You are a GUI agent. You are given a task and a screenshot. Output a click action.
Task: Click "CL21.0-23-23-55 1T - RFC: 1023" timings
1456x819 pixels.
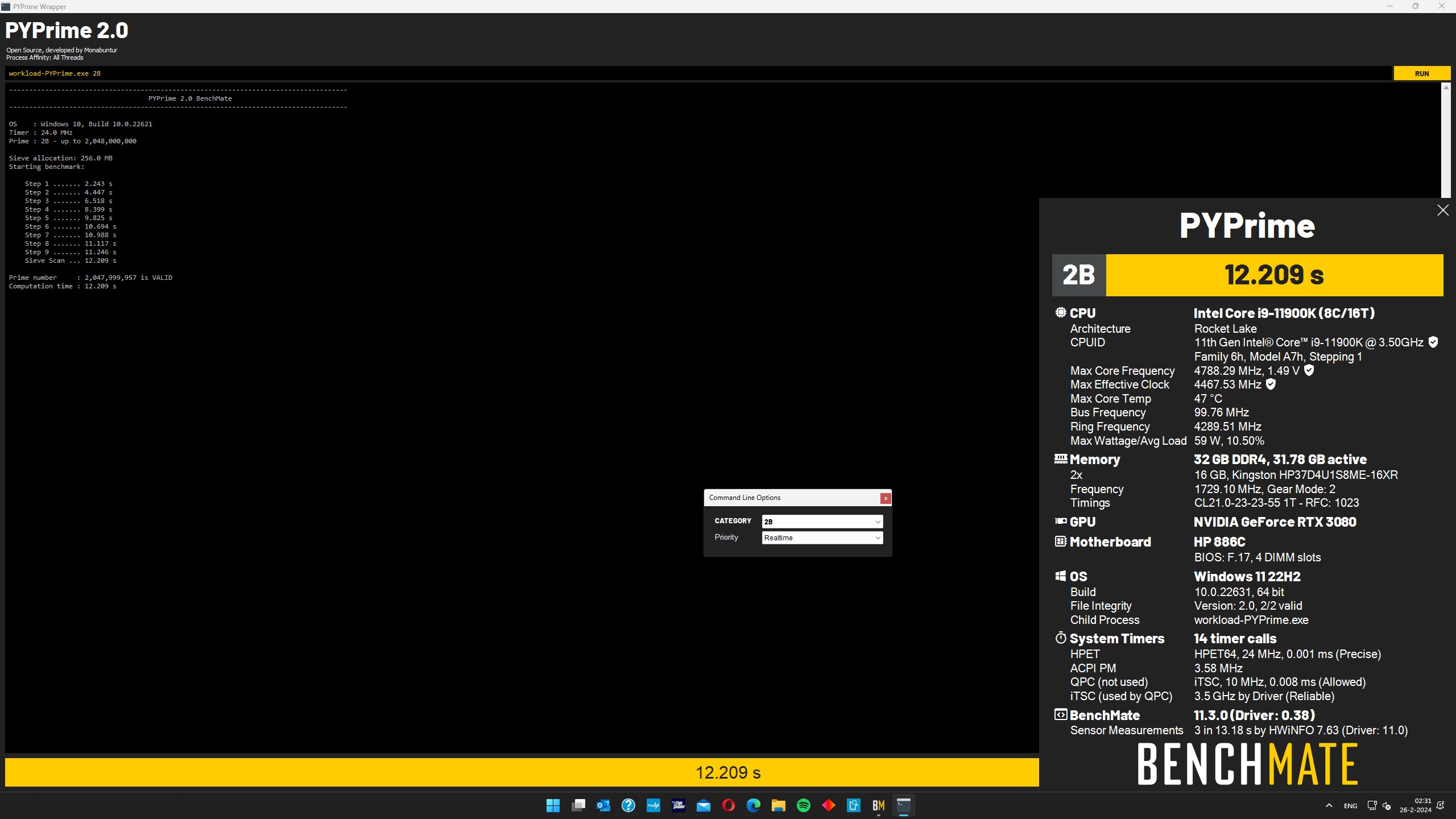tap(1276, 503)
